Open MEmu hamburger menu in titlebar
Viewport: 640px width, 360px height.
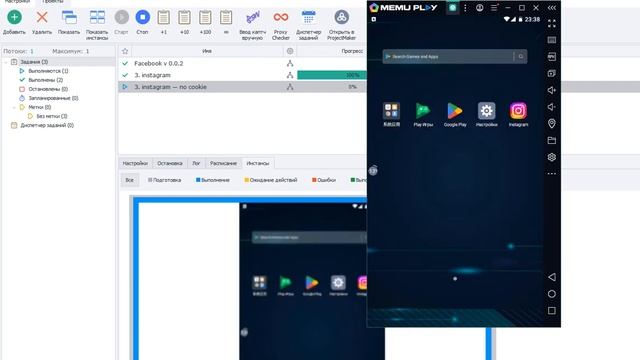[x=494, y=8]
